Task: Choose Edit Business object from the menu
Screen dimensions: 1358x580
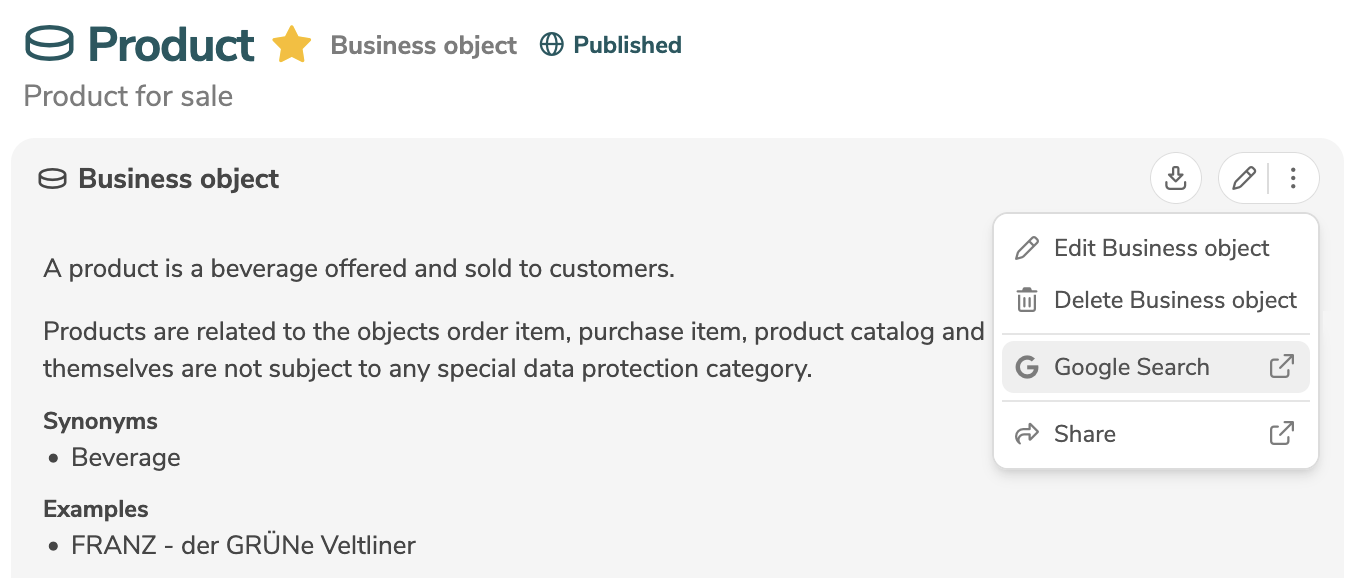Action: 1161,247
